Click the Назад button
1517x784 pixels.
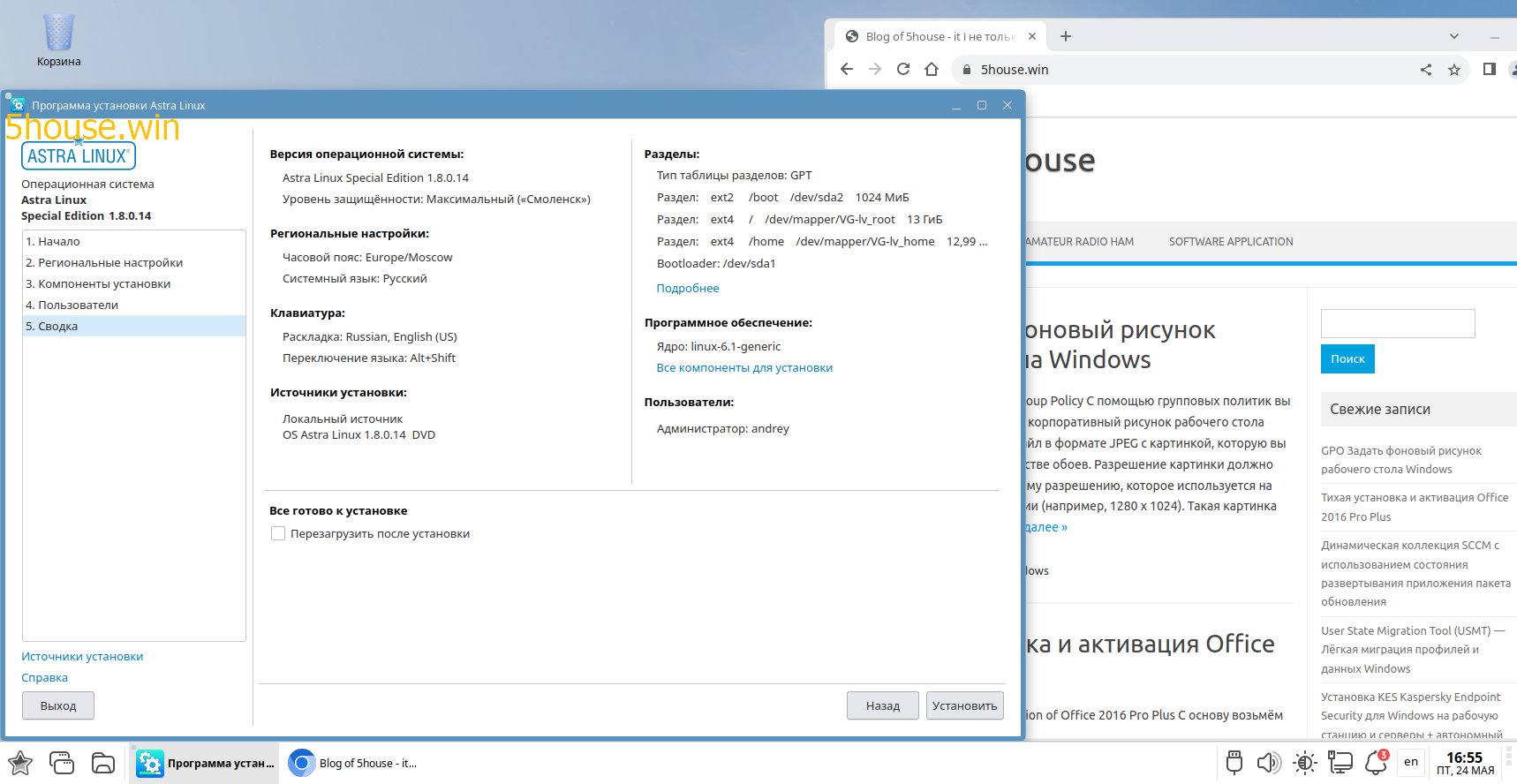coord(883,705)
